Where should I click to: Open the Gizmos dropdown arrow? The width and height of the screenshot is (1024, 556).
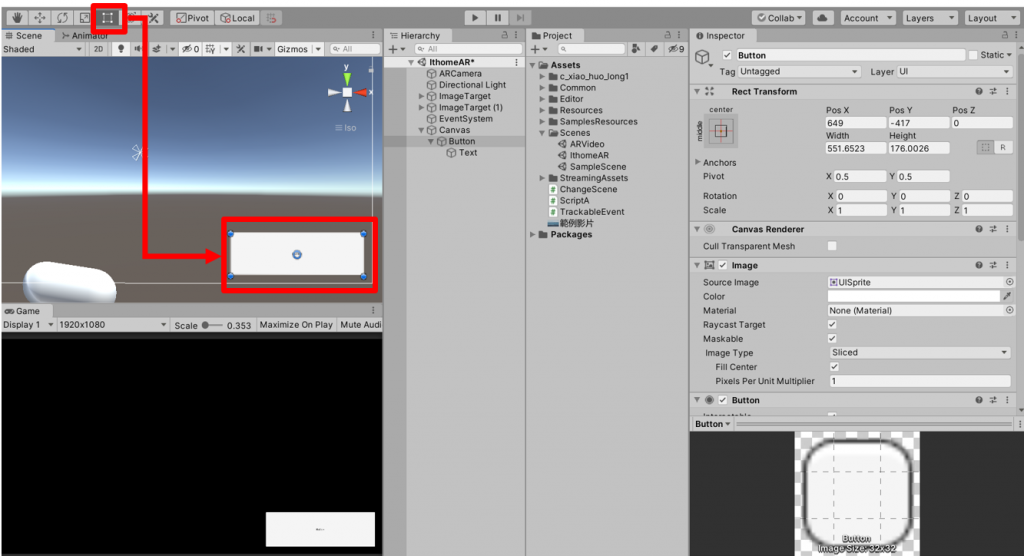(x=318, y=49)
